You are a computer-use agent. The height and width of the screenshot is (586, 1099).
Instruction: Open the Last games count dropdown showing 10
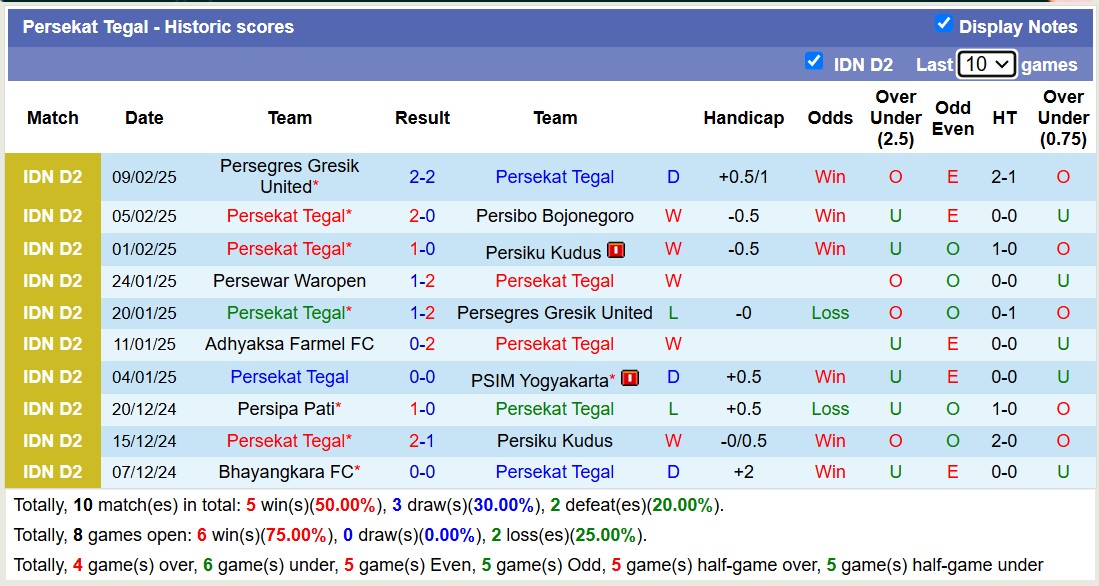tap(987, 63)
